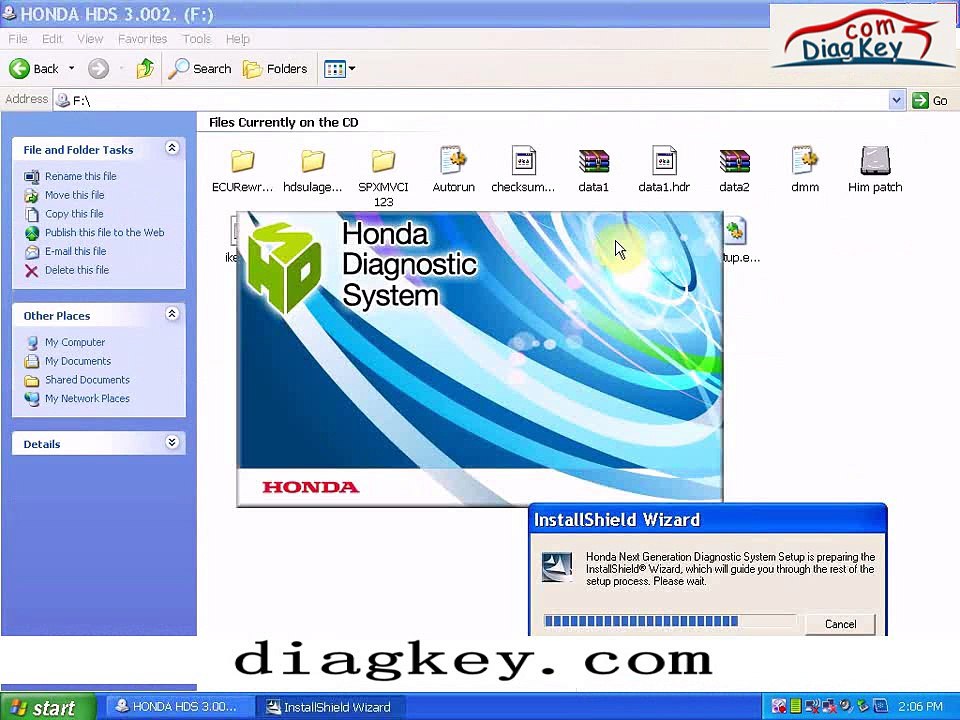This screenshot has width=960, height=720.
Task: Click Publish this file to the Web
Action: (x=105, y=233)
